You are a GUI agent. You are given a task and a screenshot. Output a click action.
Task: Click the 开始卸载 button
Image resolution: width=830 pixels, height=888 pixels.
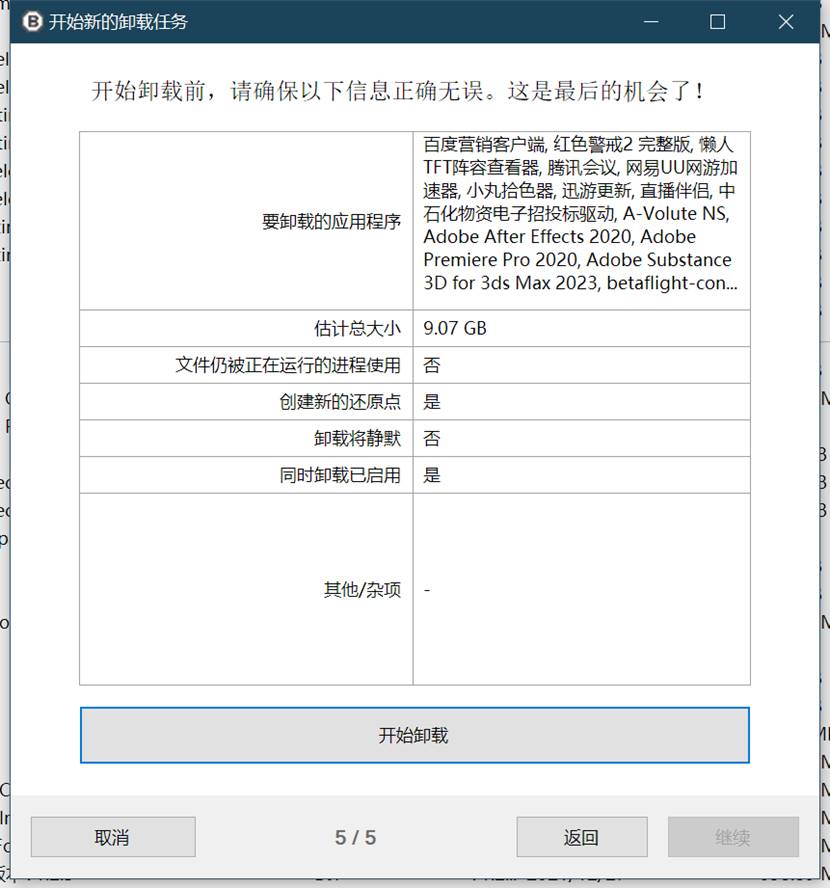[414, 735]
